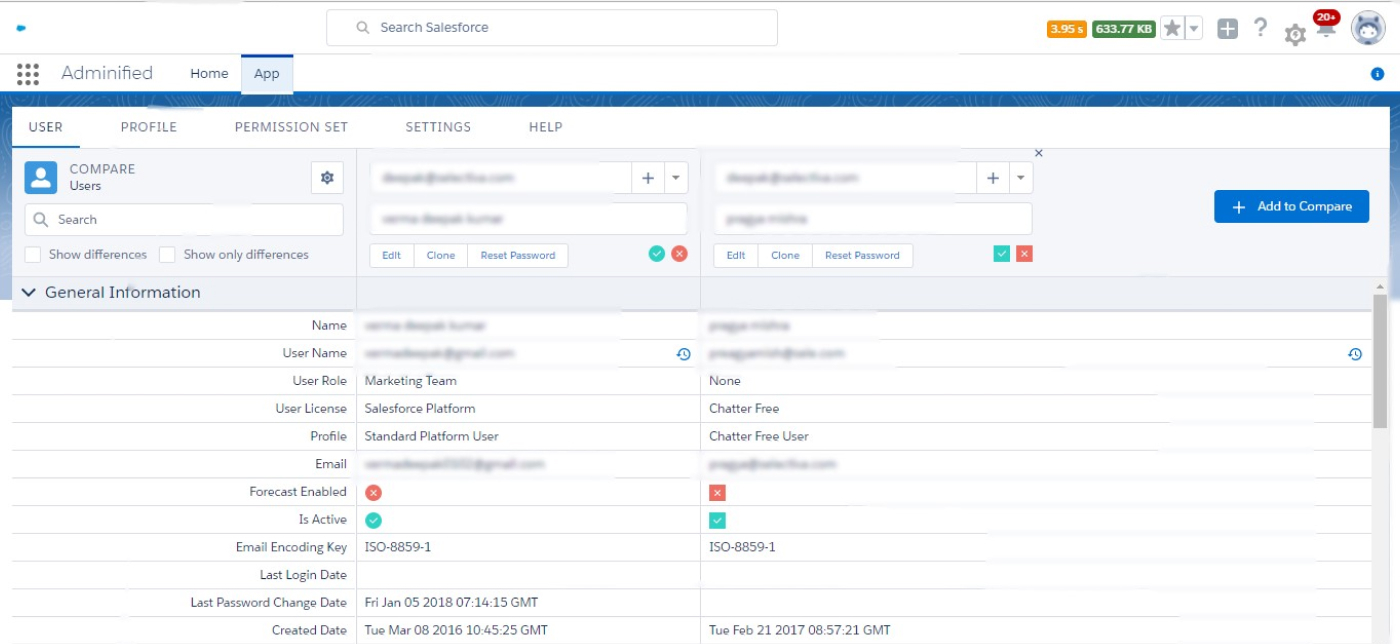Switch to the Permission Set tab
This screenshot has height=644, width=1400.
tap(291, 127)
